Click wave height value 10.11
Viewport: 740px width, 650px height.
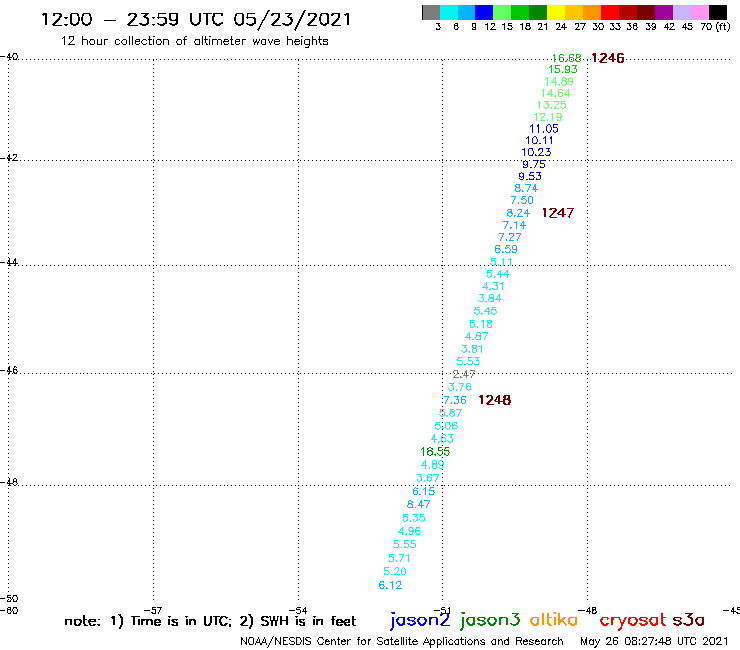coord(539,141)
